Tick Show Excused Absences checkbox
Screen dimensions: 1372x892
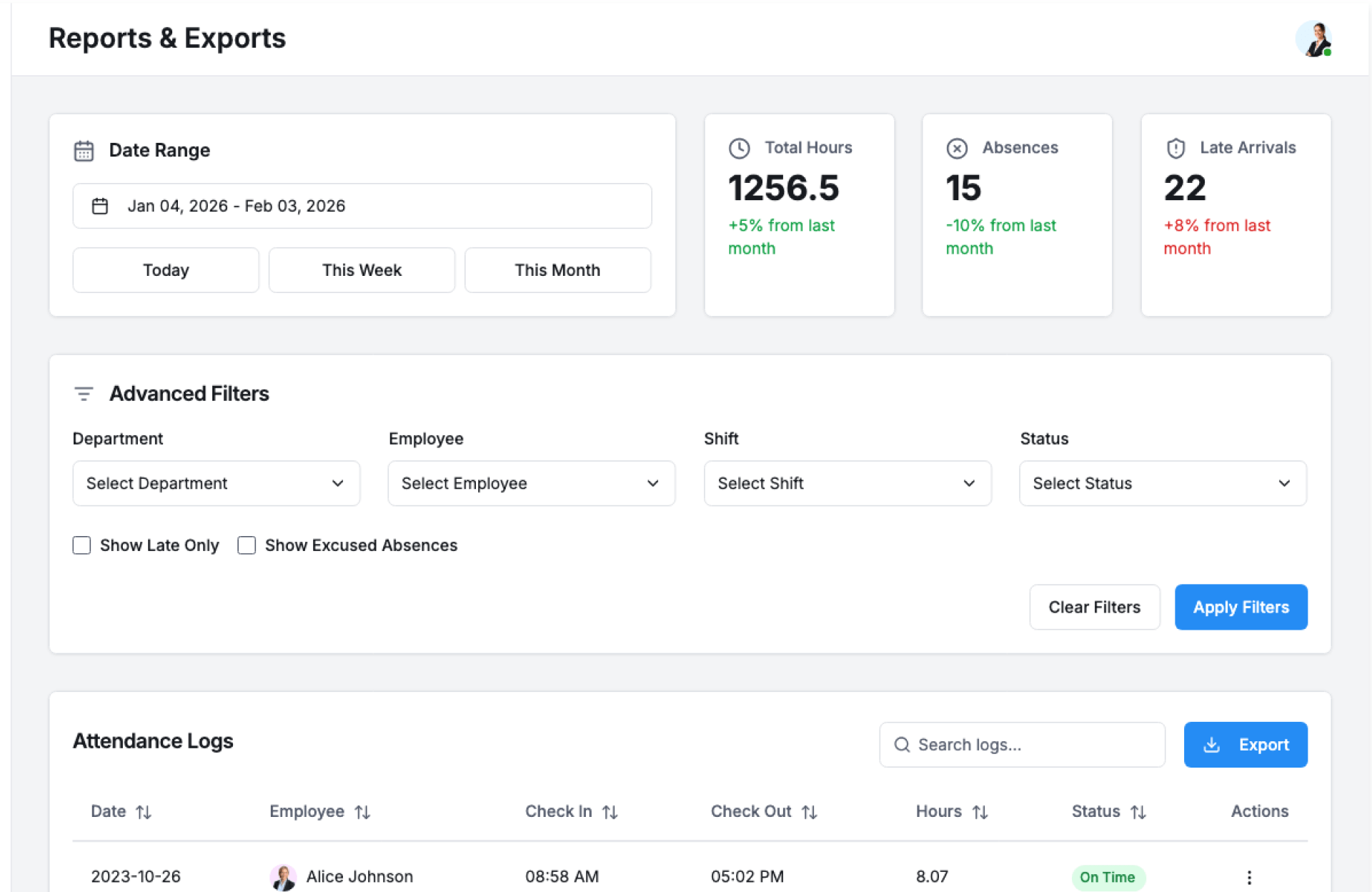[x=247, y=545]
